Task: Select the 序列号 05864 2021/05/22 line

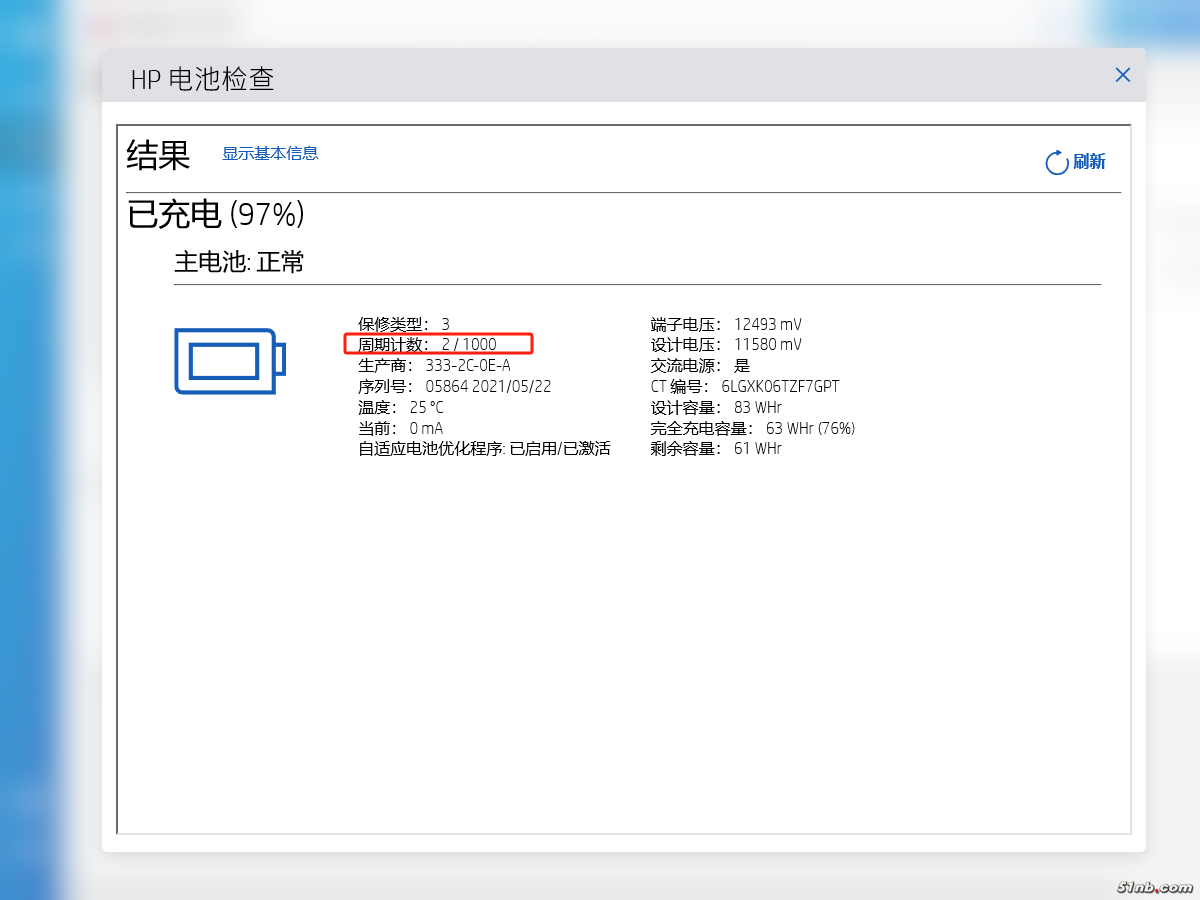Action: (x=455, y=386)
